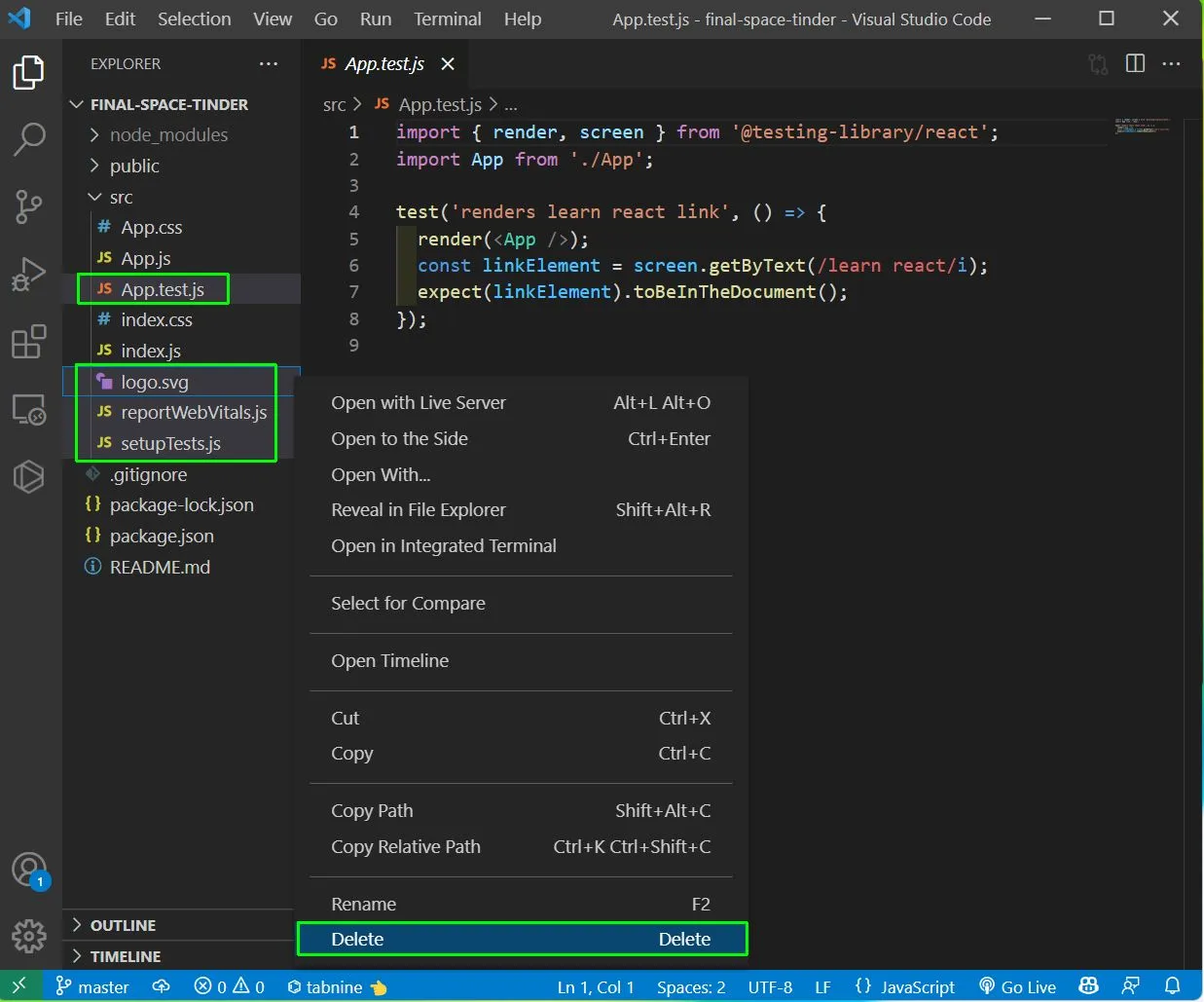Click Ln 1, Col 1 cursor position
1204x1002 pixels.
596,986
